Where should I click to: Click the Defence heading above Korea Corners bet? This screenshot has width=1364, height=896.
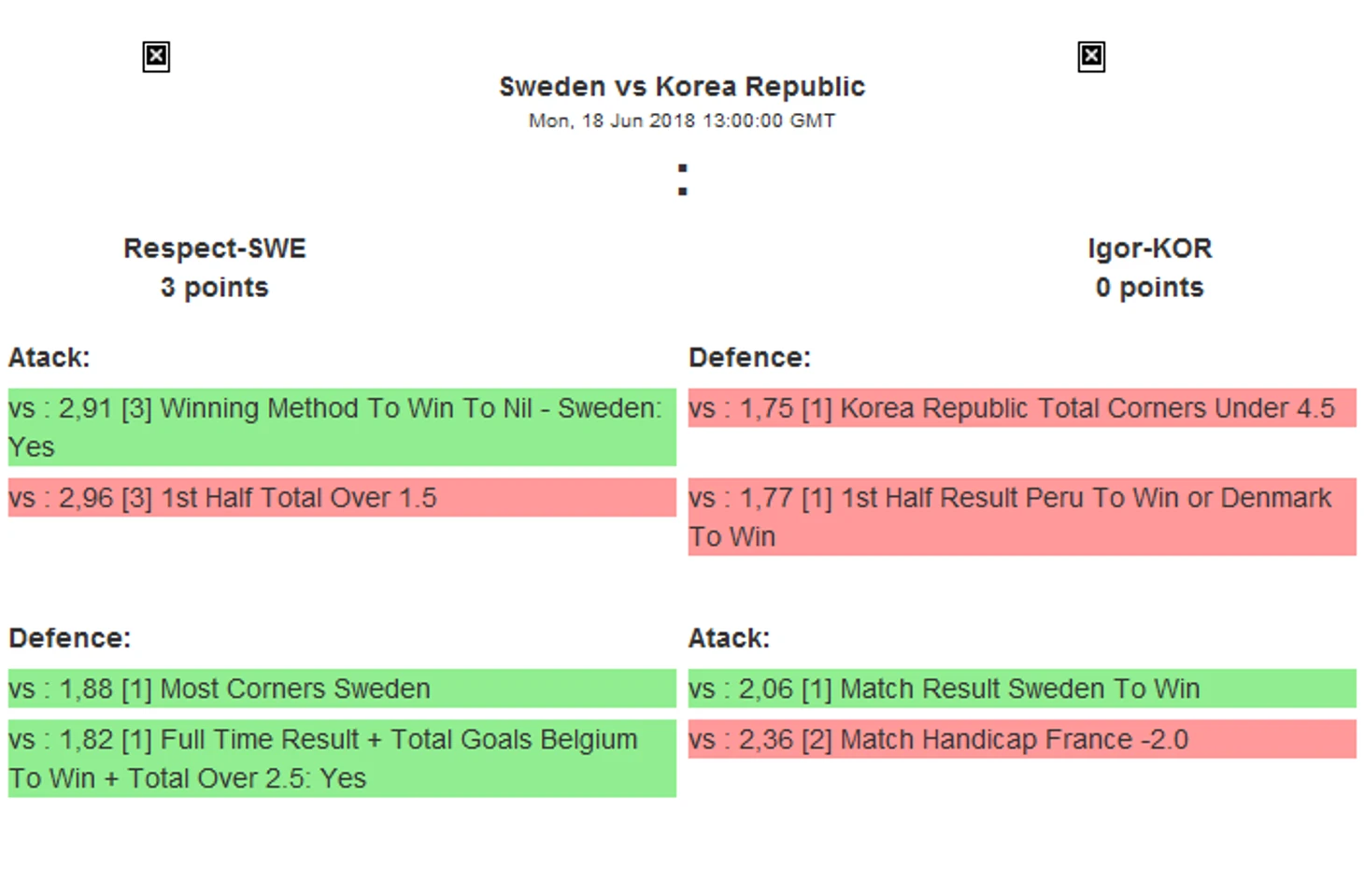(749, 358)
